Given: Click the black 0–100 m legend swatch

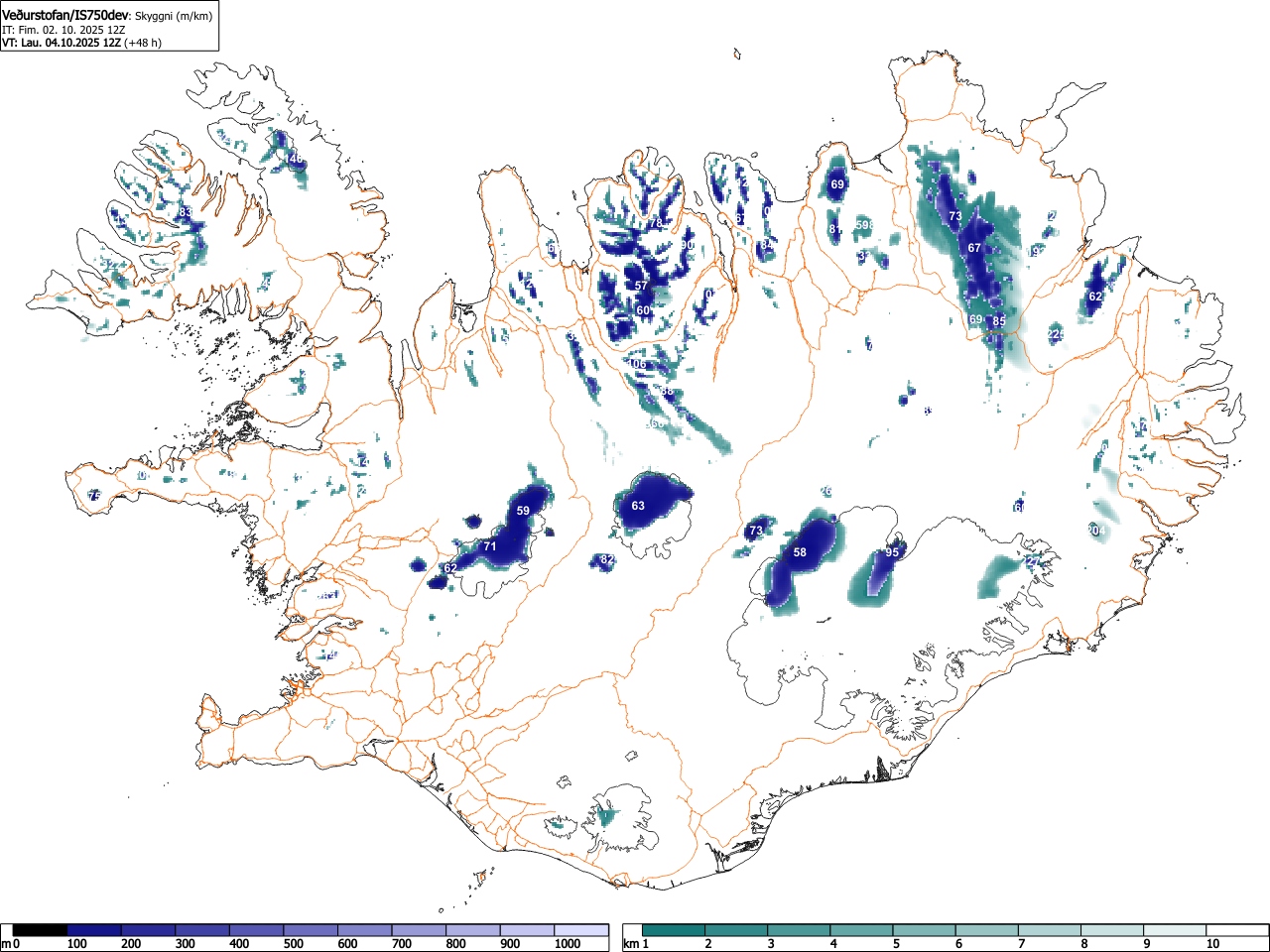Looking at the screenshot, I should pyautogui.click(x=40, y=930).
